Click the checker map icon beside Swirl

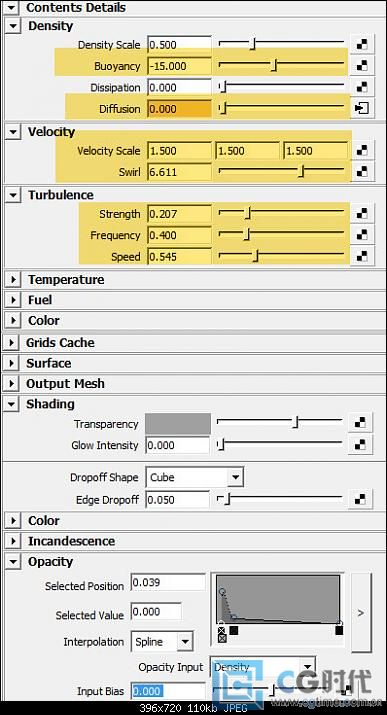coord(362,172)
